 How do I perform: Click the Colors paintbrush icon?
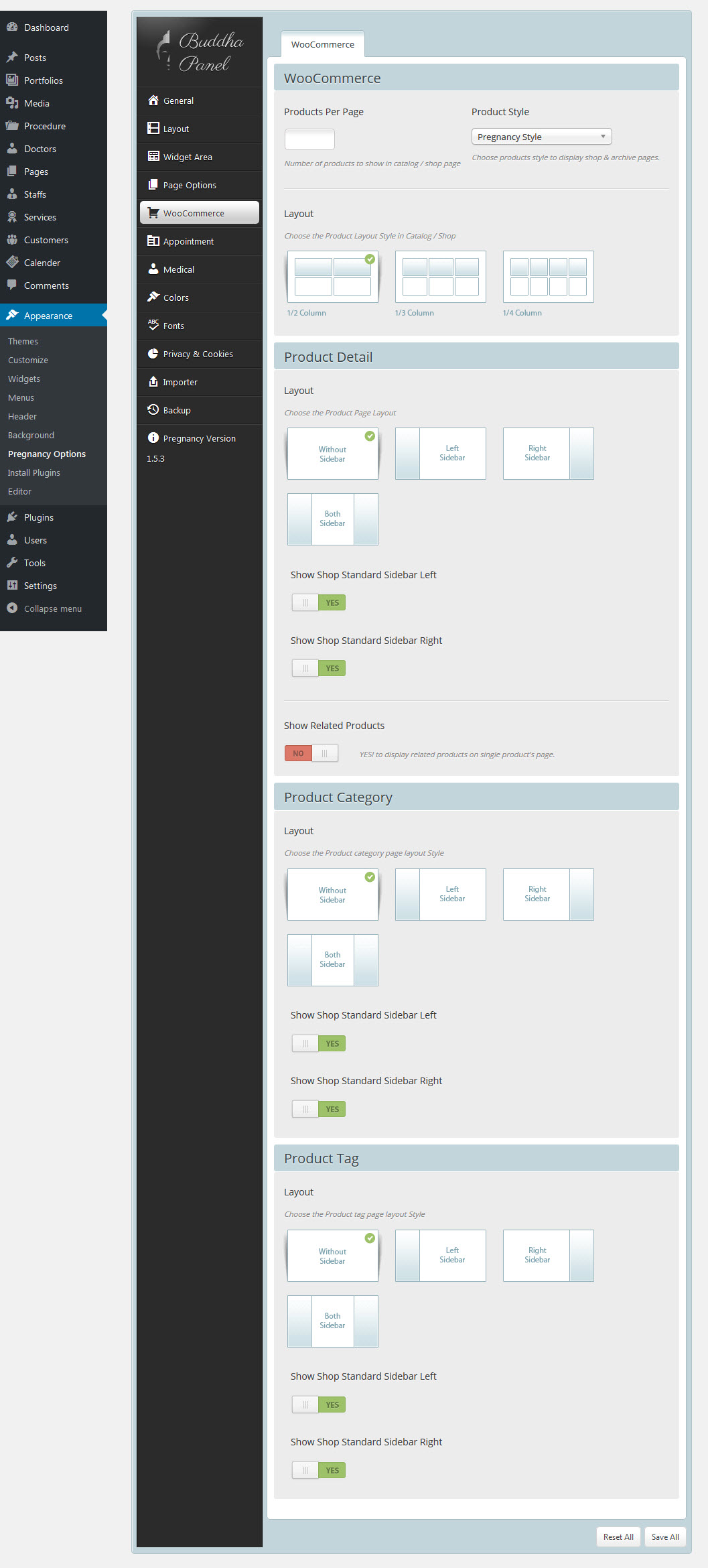(153, 297)
